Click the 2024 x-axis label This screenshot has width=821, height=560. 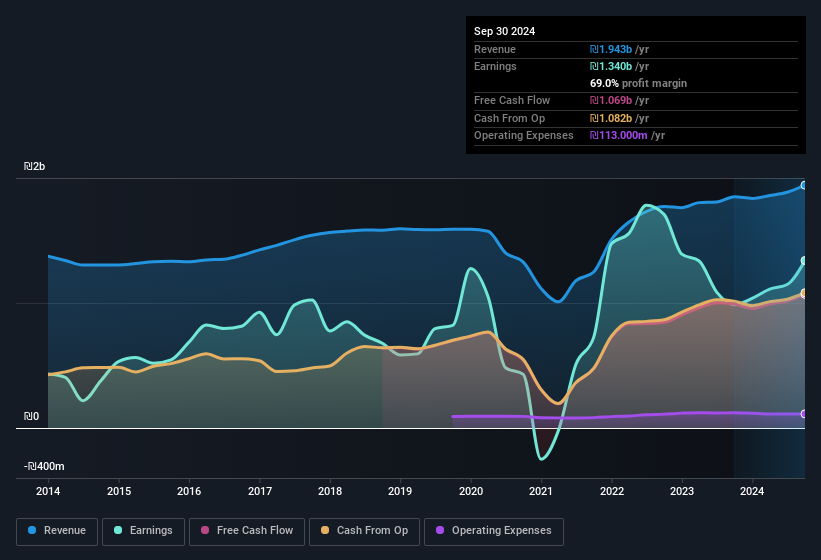[752, 491]
